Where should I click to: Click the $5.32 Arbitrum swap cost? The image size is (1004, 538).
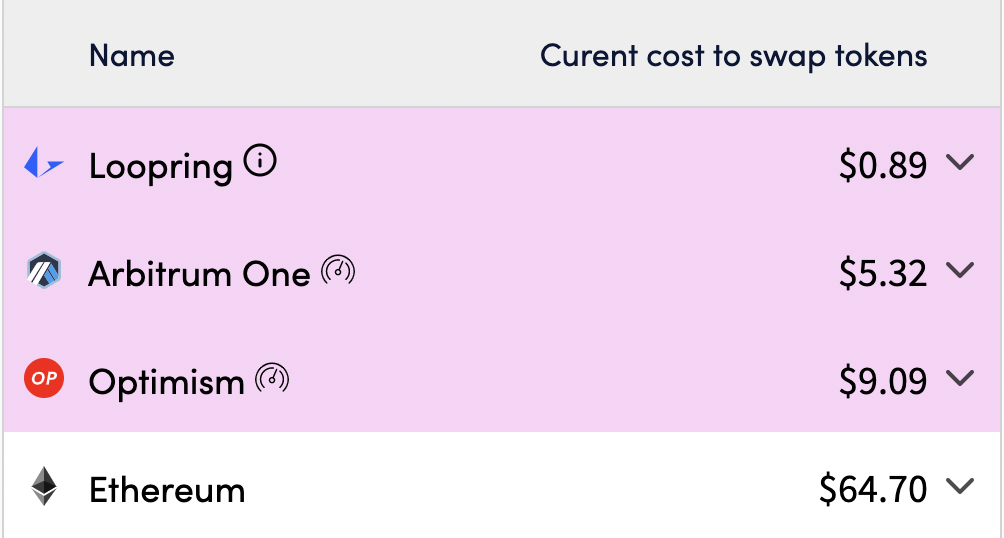(883, 273)
